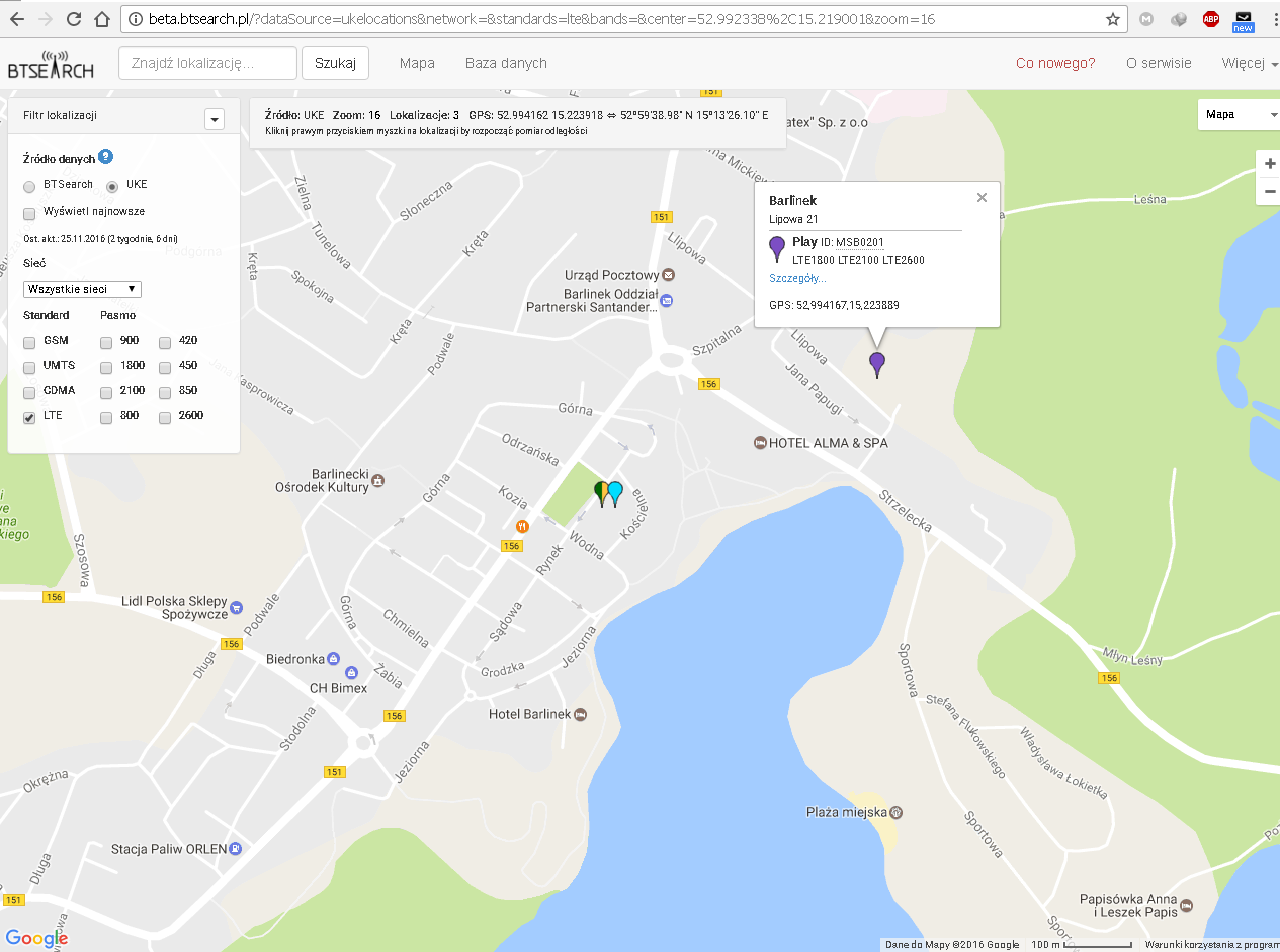This screenshot has height=952, width=1280.
Task: Open the browser home page
Action: pyautogui.click(x=101, y=19)
